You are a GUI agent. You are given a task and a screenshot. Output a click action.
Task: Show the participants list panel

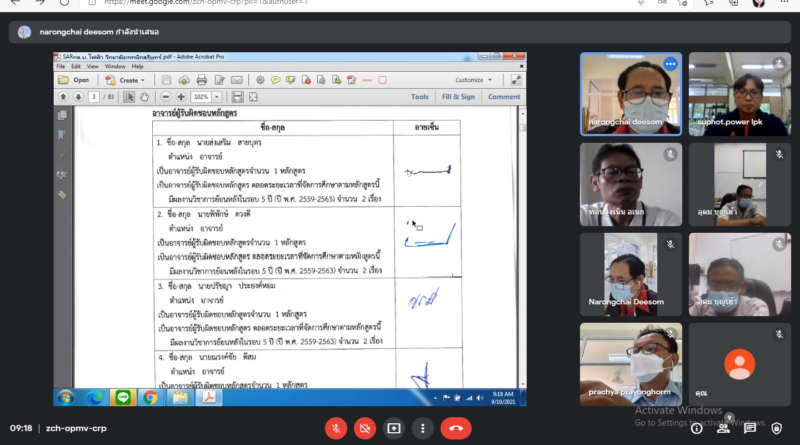722,427
